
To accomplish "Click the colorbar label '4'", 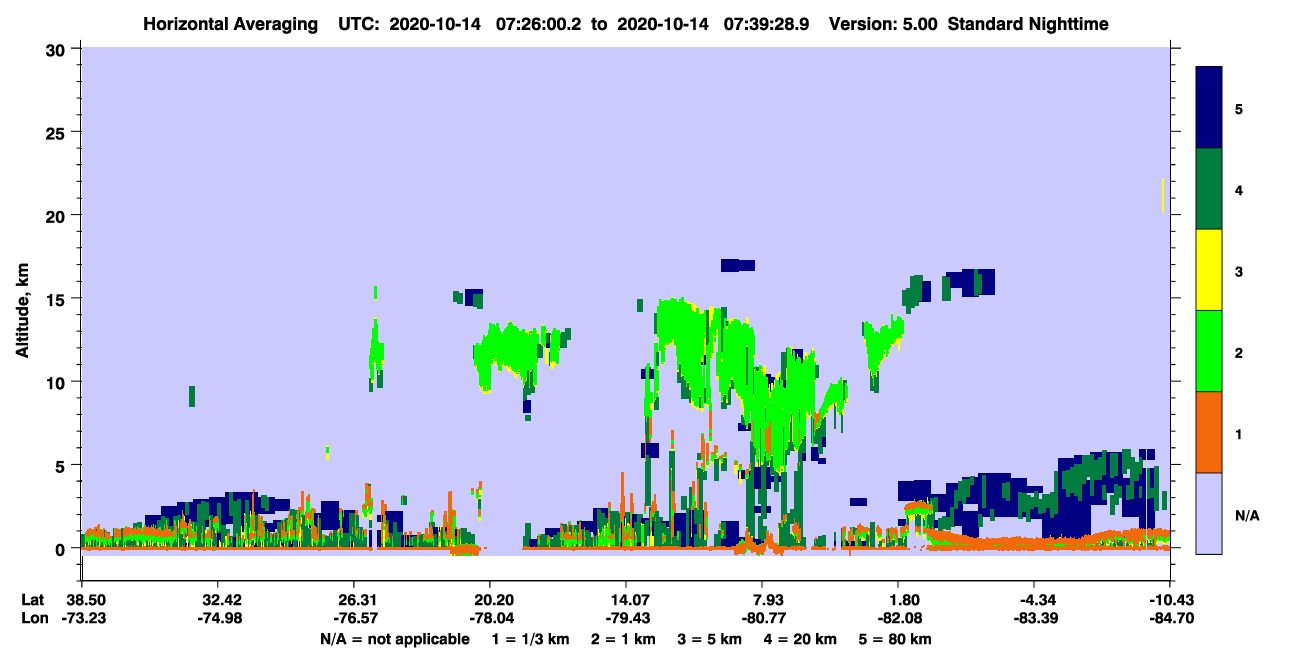I will (1239, 189).
